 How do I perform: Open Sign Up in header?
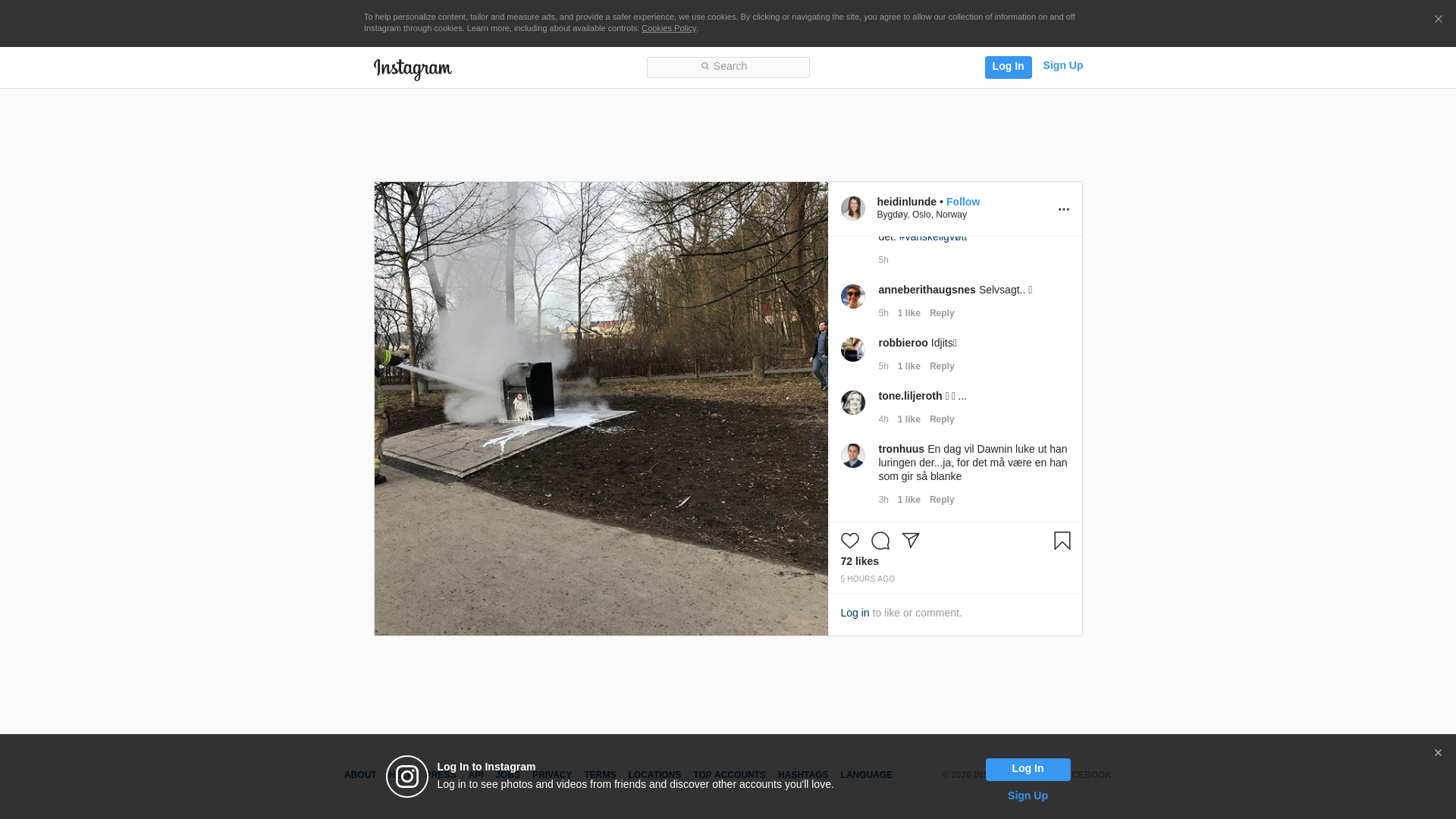(1063, 65)
